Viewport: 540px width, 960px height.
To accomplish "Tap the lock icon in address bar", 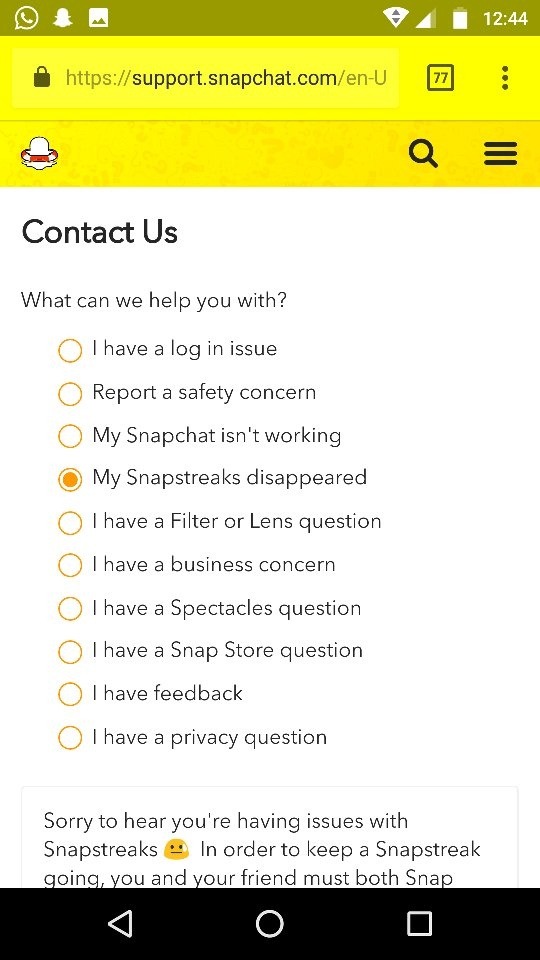I will pos(42,78).
